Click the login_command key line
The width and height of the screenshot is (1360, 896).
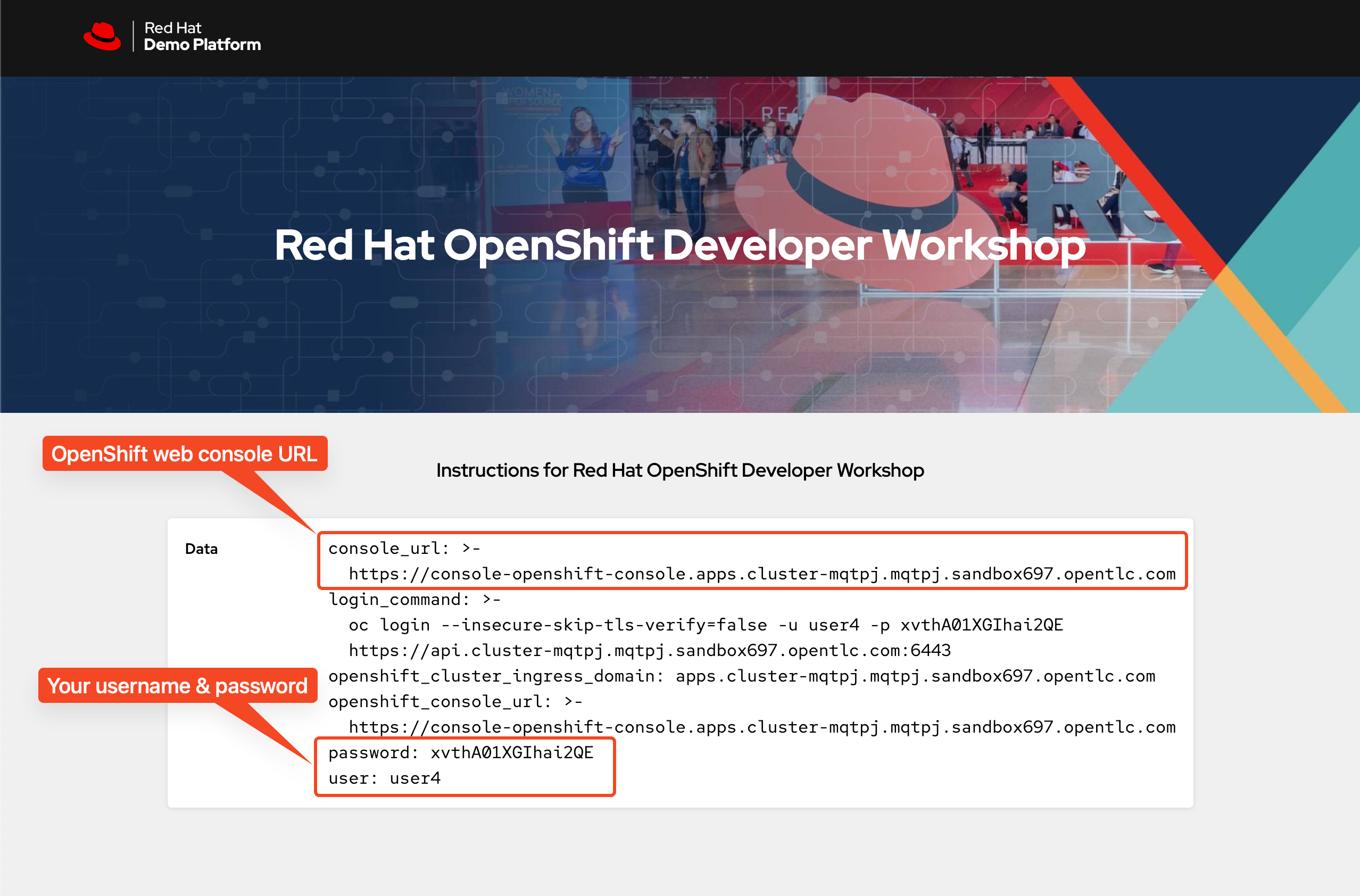(415, 599)
